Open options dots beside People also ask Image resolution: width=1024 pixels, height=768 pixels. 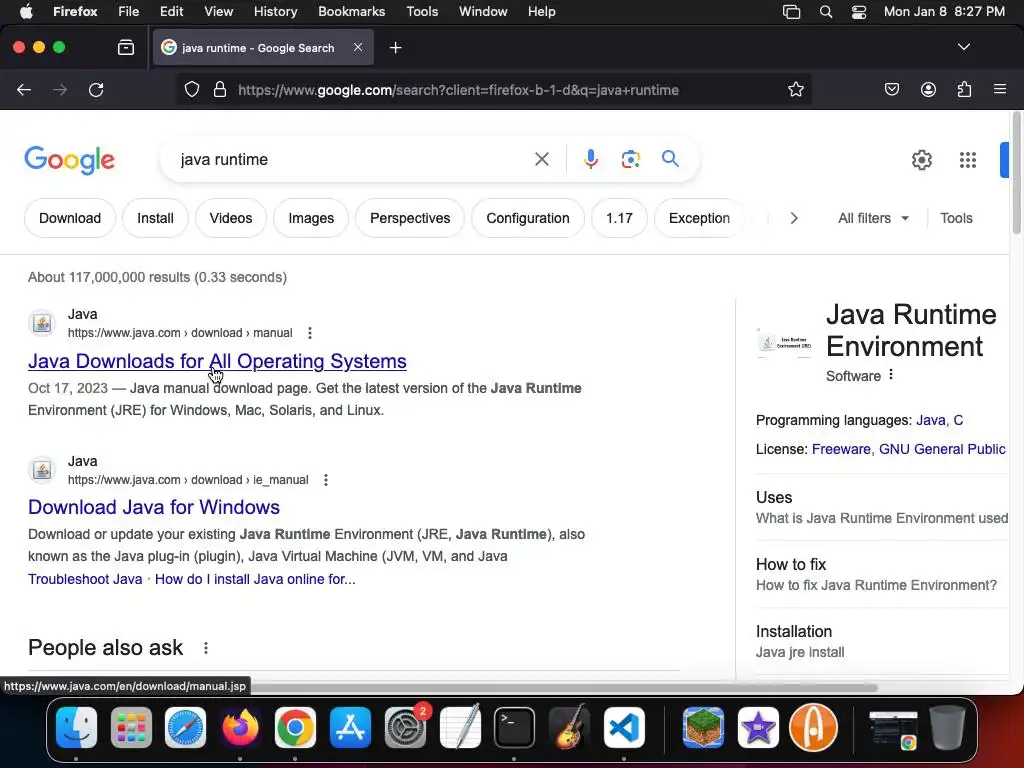pos(206,648)
